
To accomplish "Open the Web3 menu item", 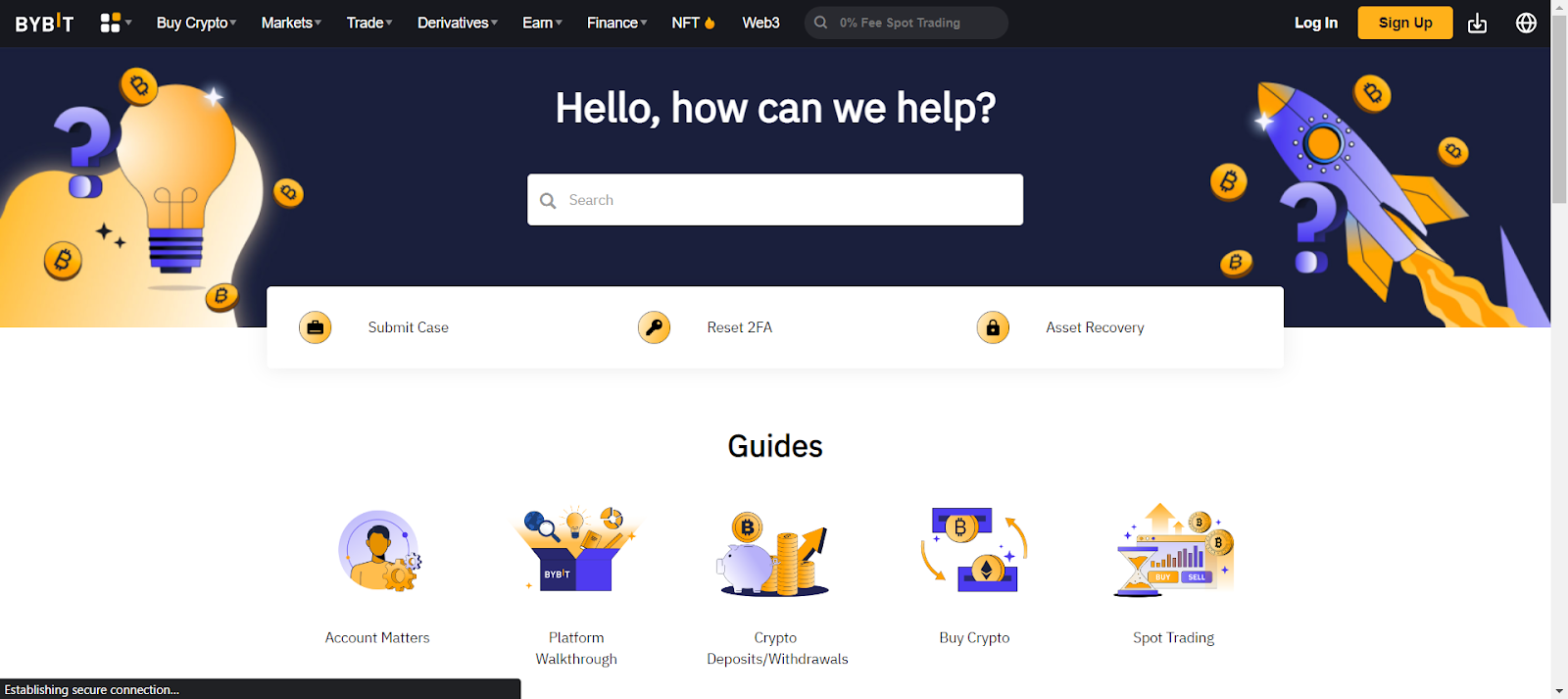I will coord(760,23).
